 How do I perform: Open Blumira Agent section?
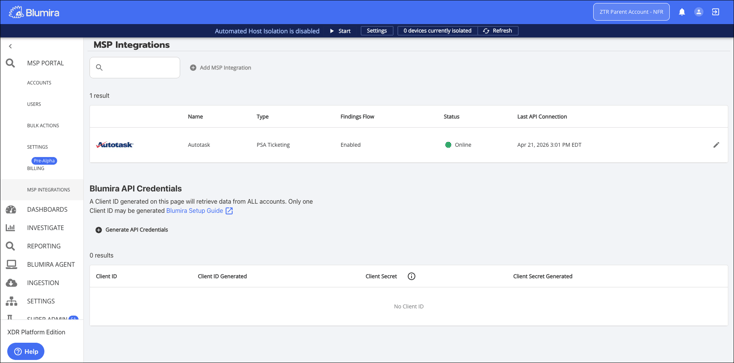click(51, 264)
